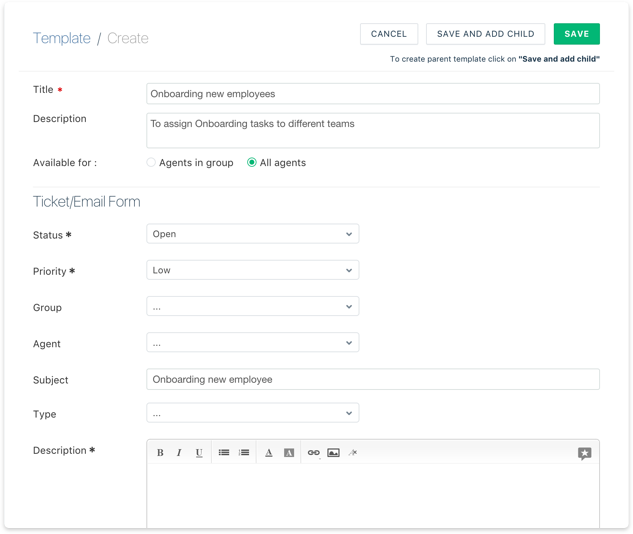Apply bold formatting in description editor
Image resolution: width=633 pixels, height=534 pixels.
tap(160, 452)
